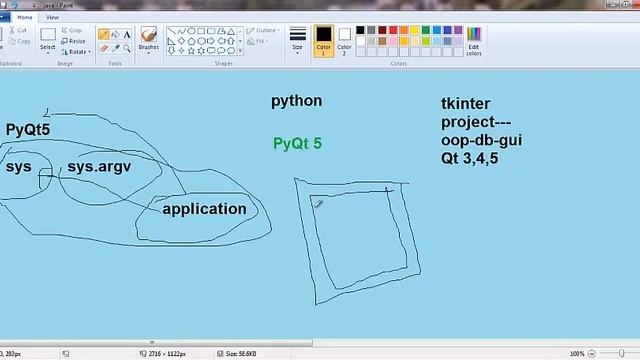Choose the Oval callout shape
The height and width of the screenshot is (360, 640).
point(221,51)
